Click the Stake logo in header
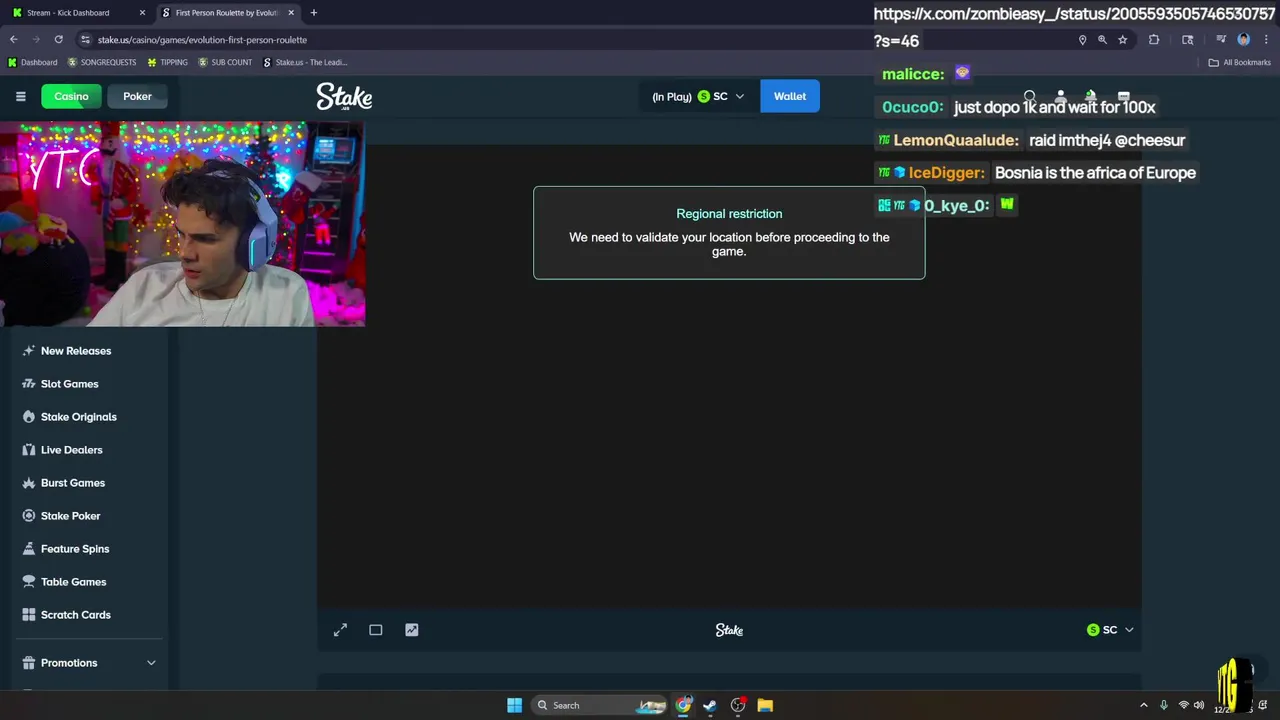1280x720 pixels. [344, 96]
